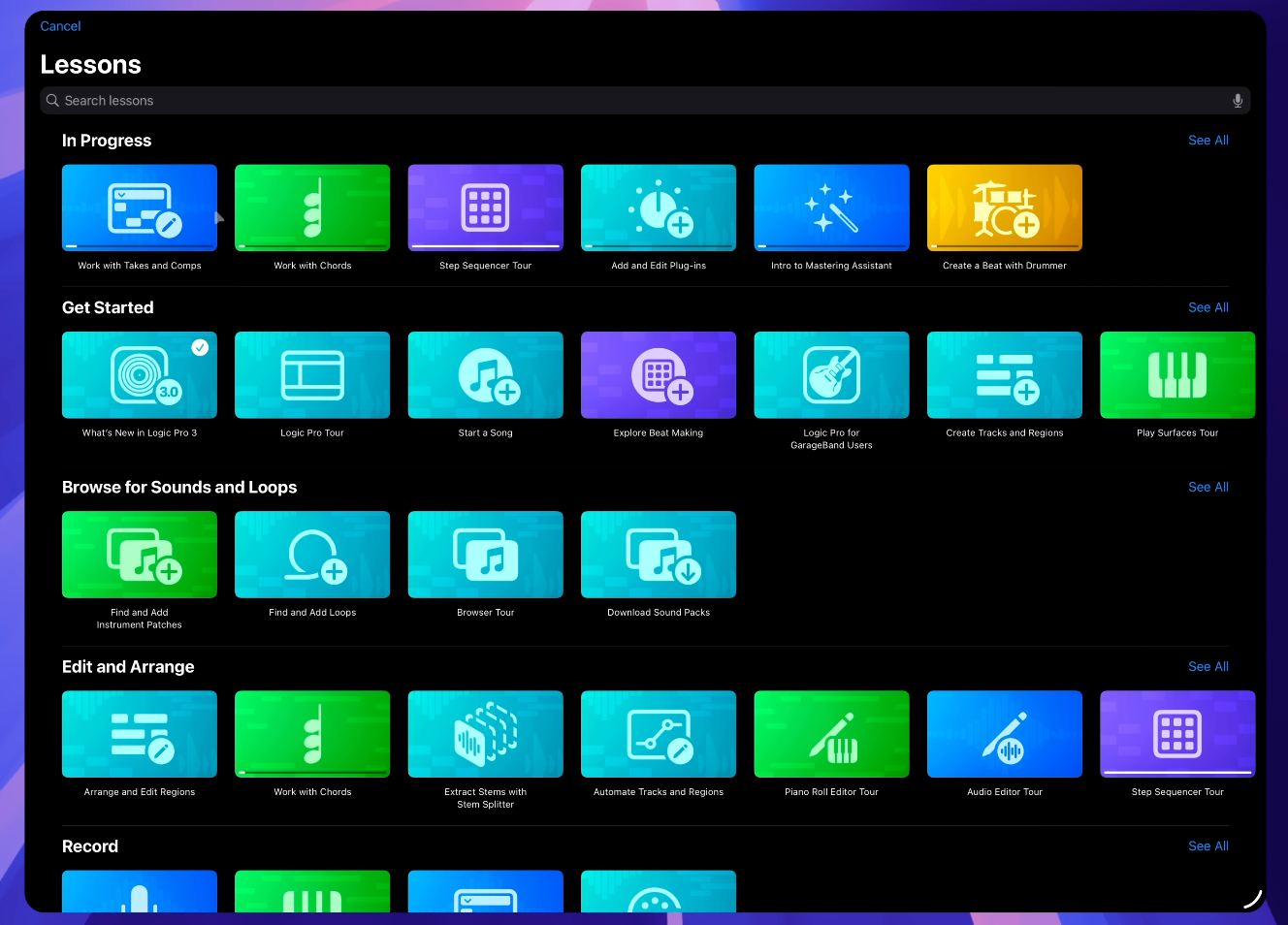The width and height of the screenshot is (1288, 925).
Task: Click the dictation microphone in the search field
Action: (1238, 101)
